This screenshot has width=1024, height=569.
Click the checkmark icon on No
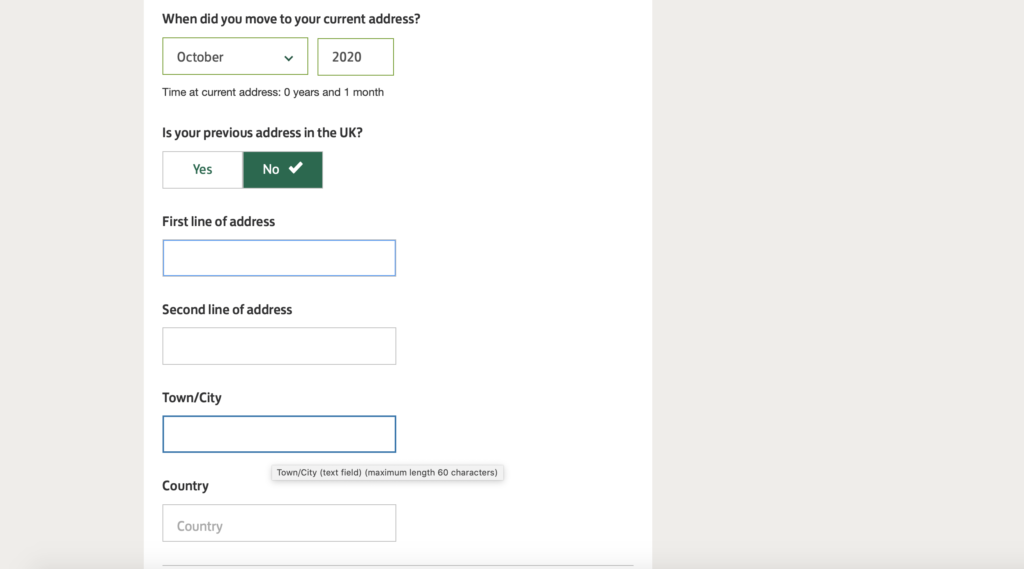[296, 168]
